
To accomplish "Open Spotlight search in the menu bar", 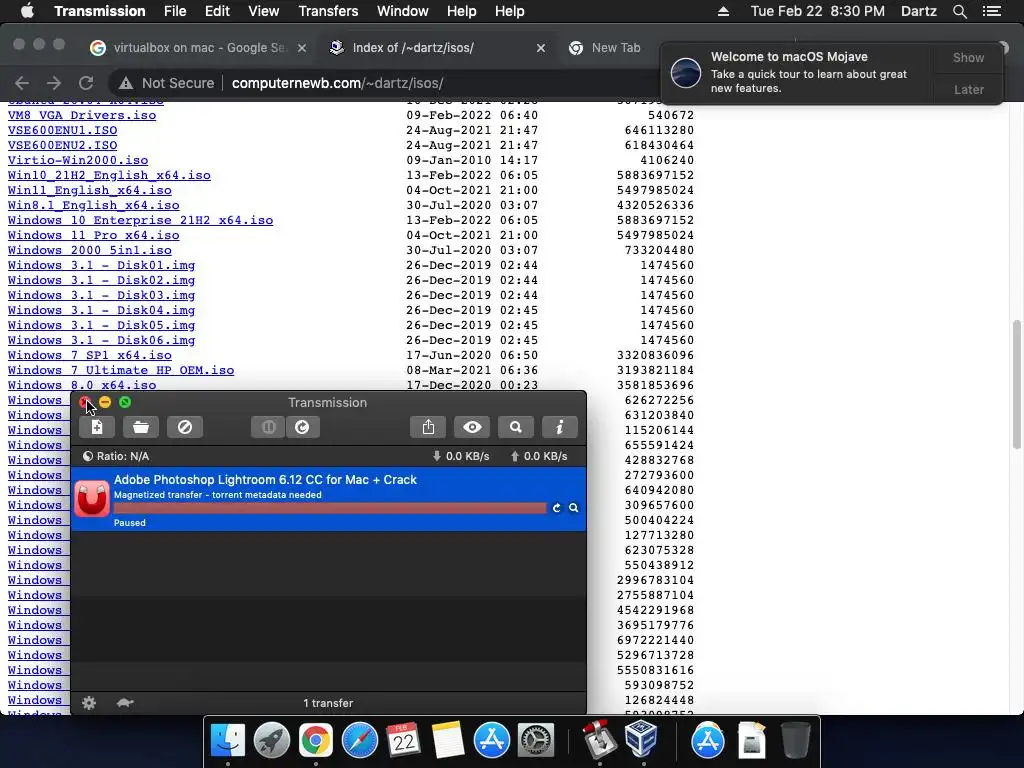I will tap(959, 11).
